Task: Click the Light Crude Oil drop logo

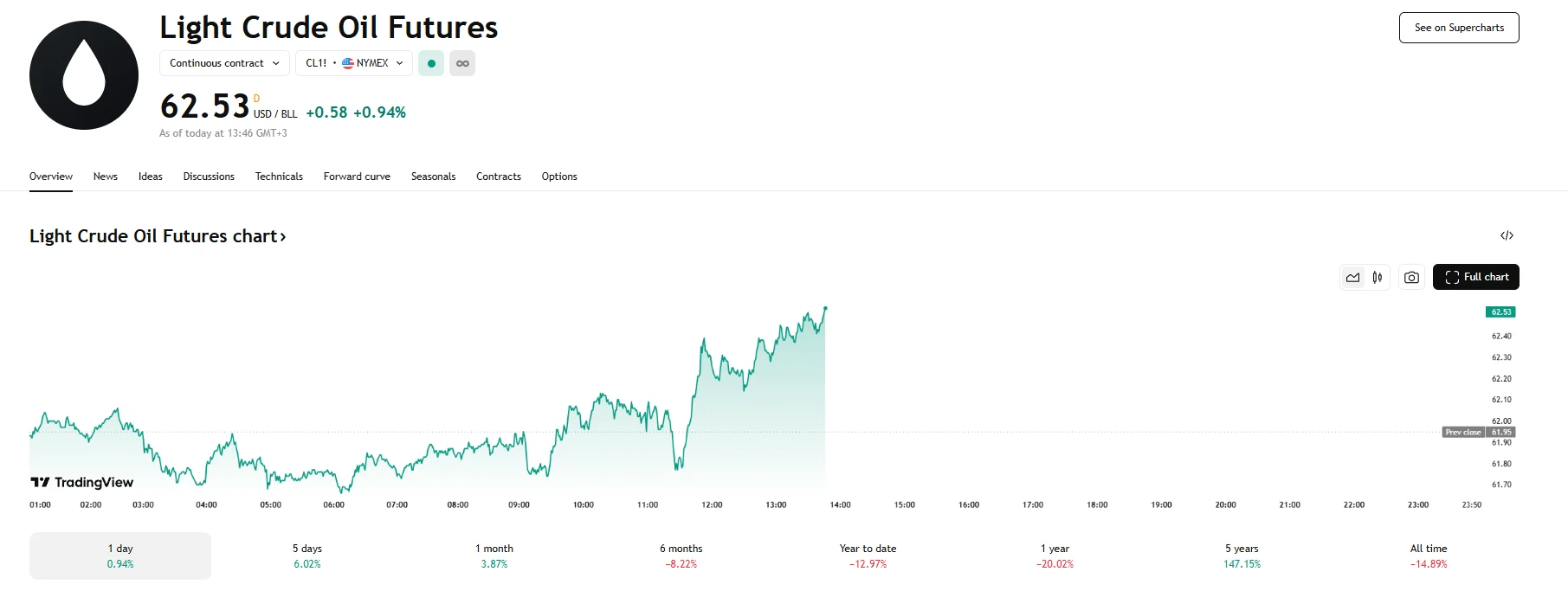Action: click(x=83, y=75)
